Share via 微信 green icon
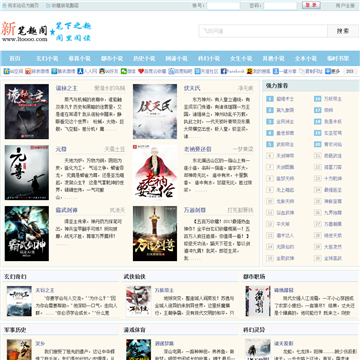 coord(124,71)
